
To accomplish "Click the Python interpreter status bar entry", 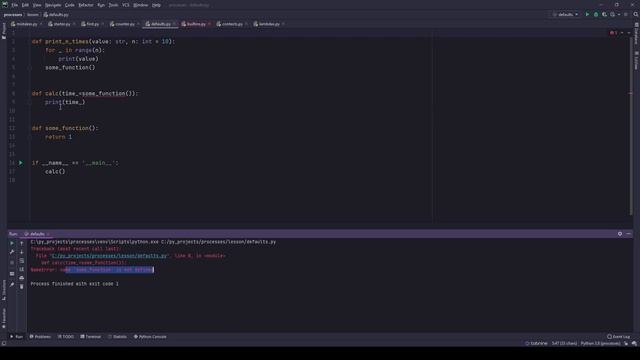I will coord(600,344).
